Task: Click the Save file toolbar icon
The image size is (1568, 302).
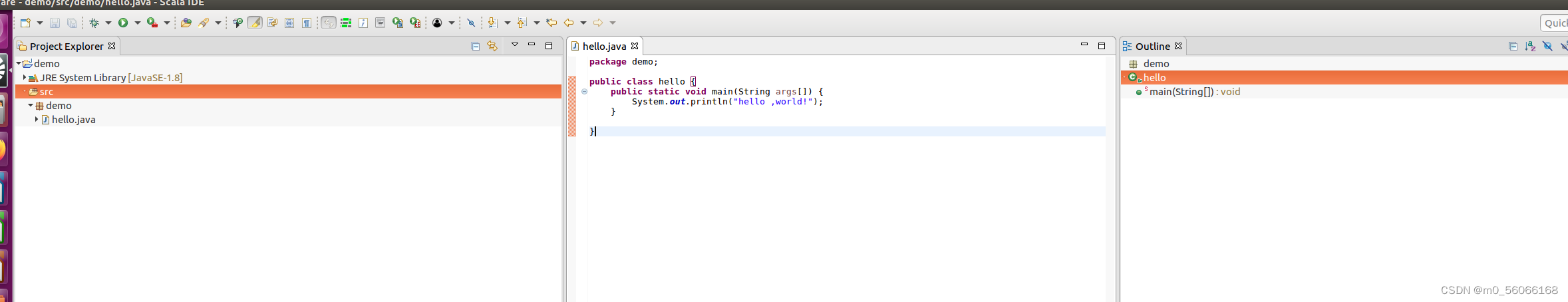Action: (x=55, y=23)
